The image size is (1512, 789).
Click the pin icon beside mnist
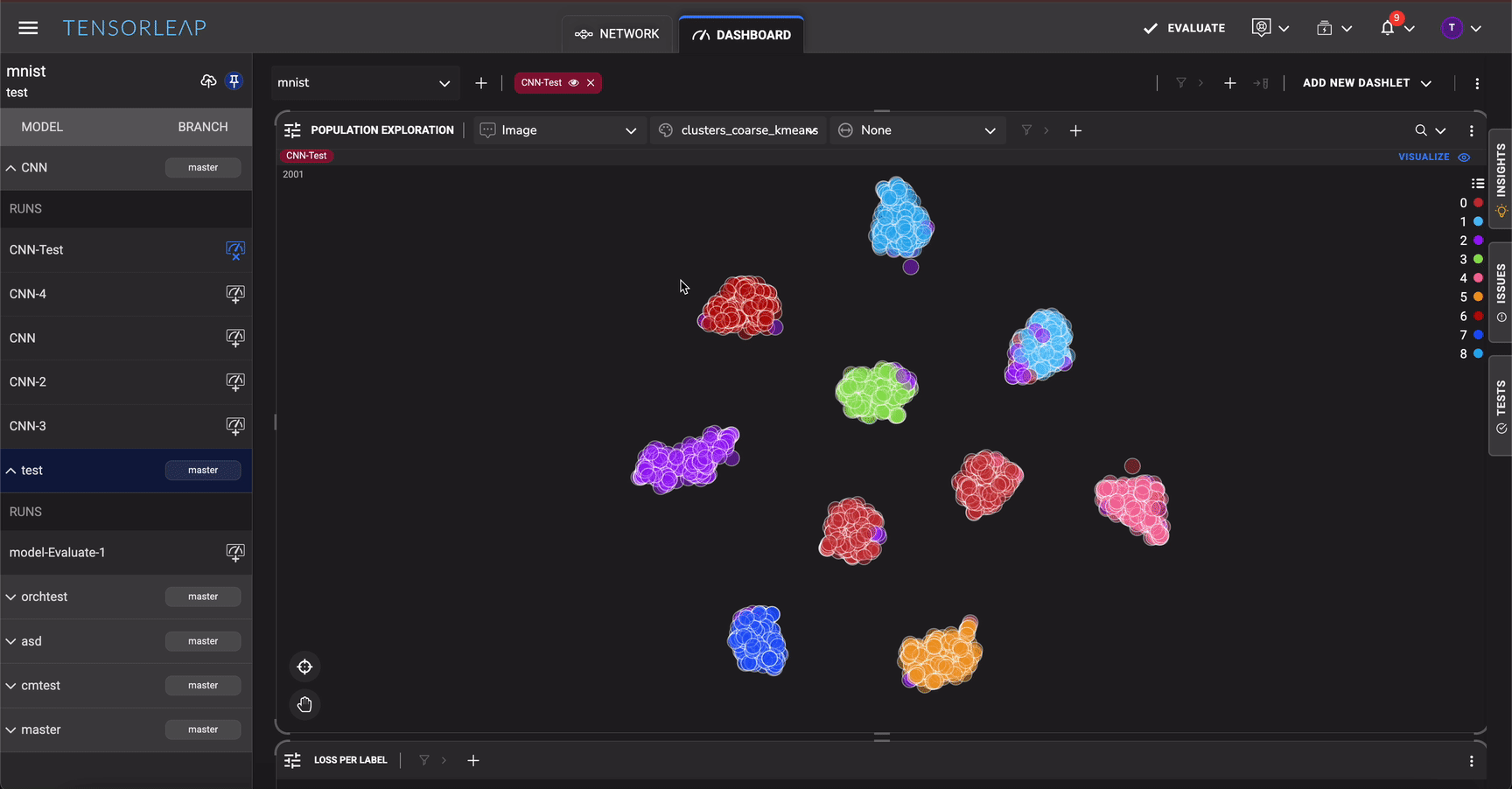tap(234, 81)
